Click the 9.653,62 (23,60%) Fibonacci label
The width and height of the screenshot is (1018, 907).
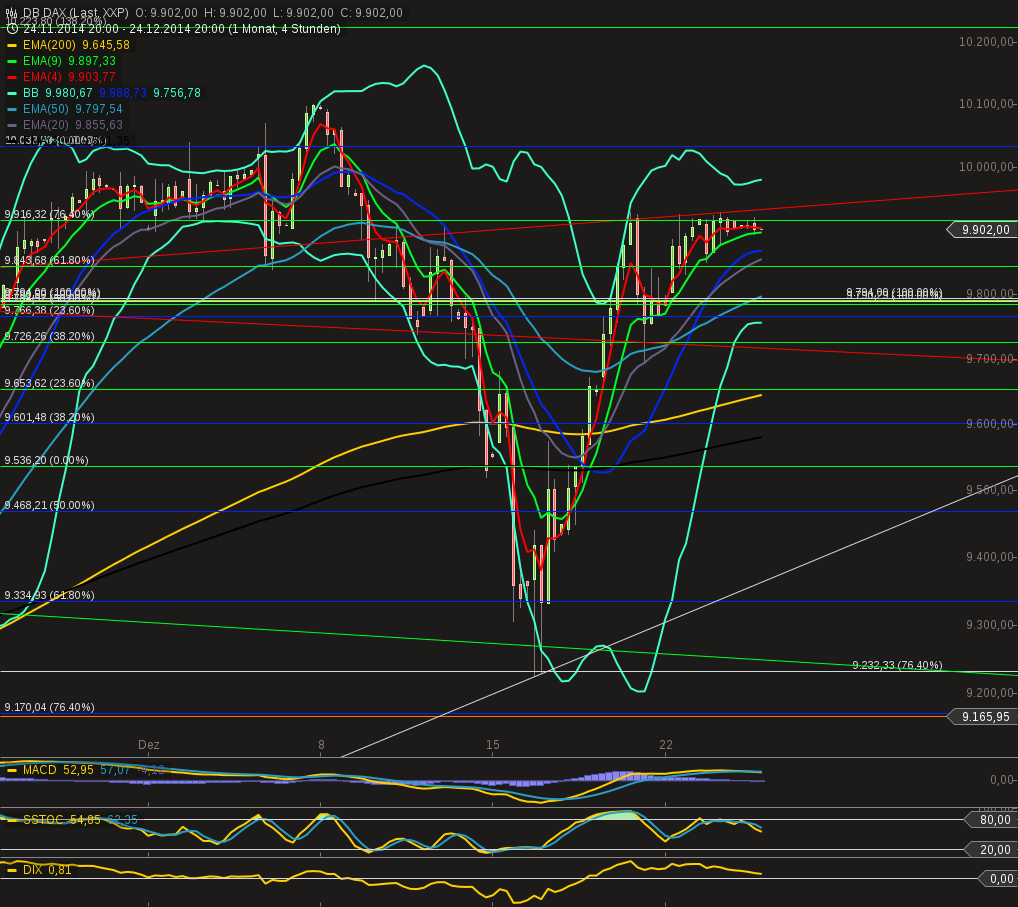(49, 384)
